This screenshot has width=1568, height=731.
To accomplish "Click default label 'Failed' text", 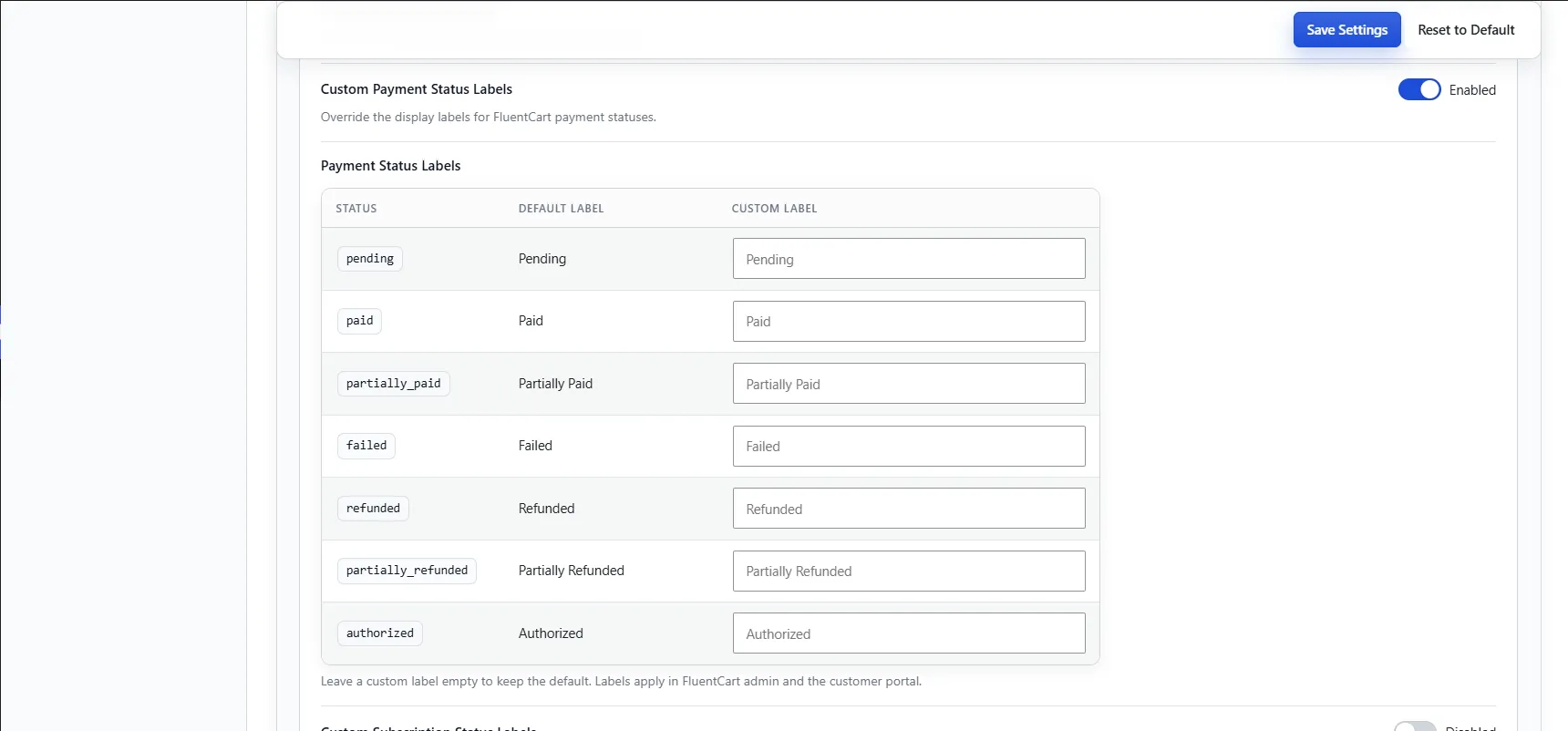I will 535,446.
